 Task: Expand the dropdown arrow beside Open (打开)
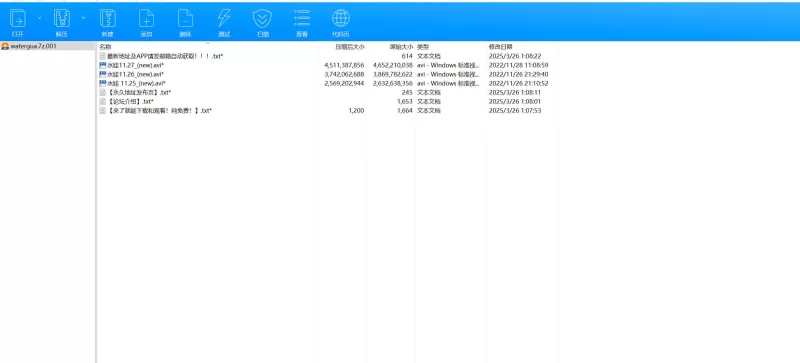pyautogui.click(x=39, y=18)
